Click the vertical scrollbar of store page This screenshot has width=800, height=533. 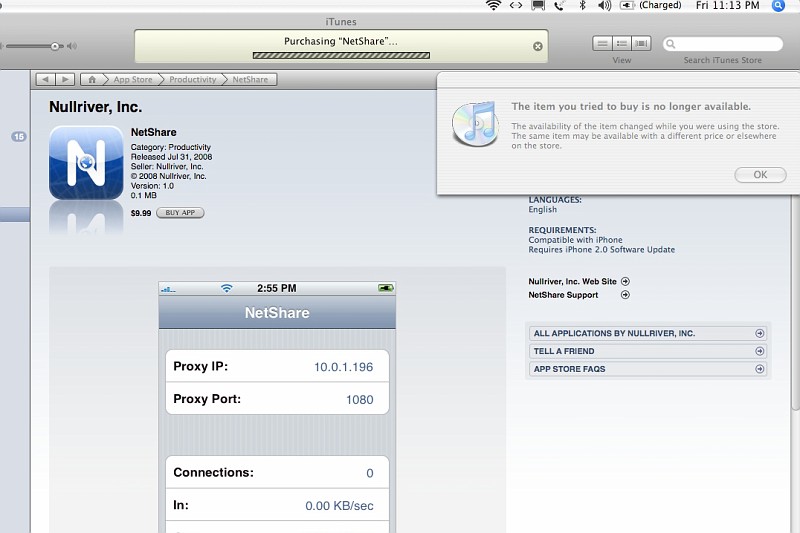point(795,301)
